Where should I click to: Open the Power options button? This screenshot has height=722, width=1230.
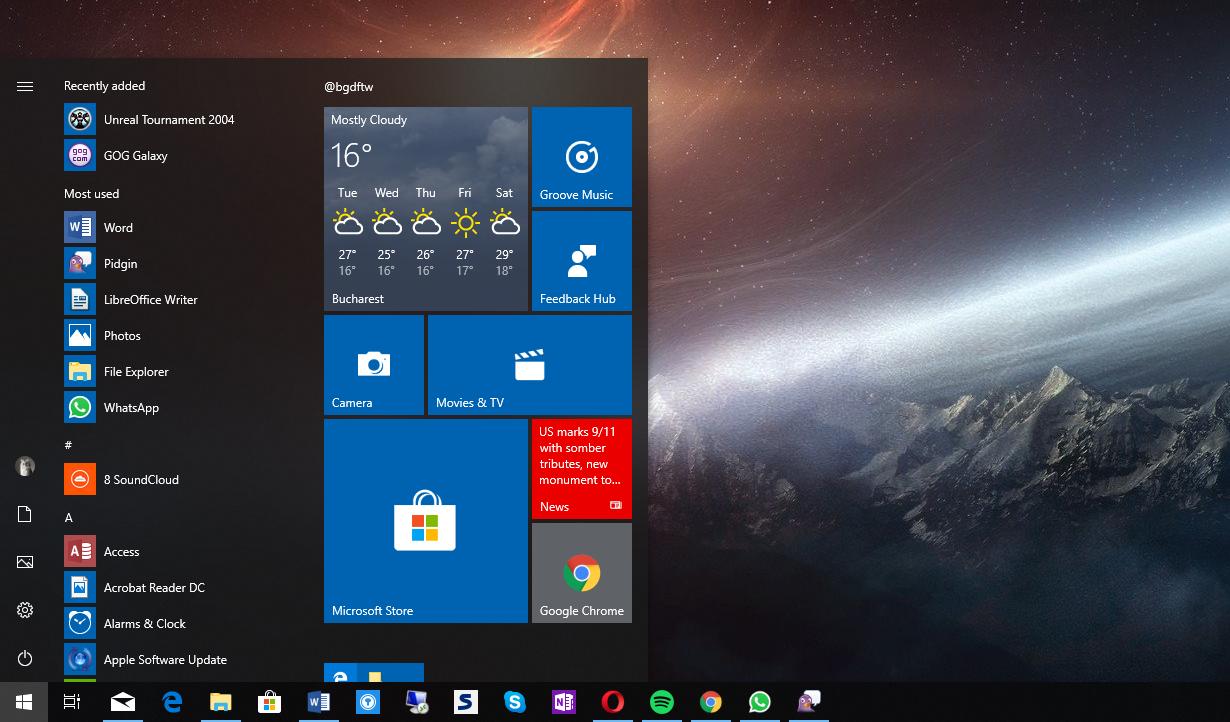click(25, 658)
